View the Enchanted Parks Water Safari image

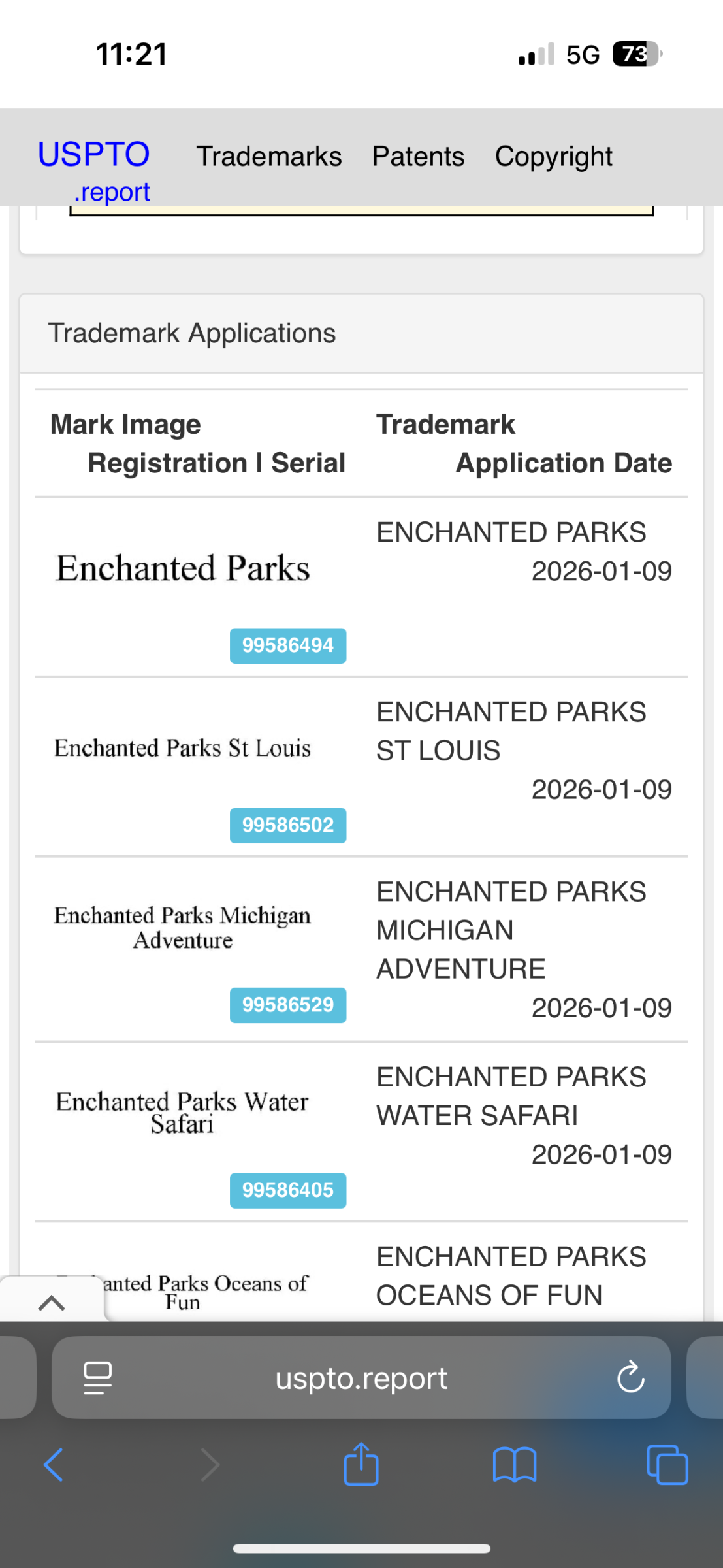[x=183, y=1112]
